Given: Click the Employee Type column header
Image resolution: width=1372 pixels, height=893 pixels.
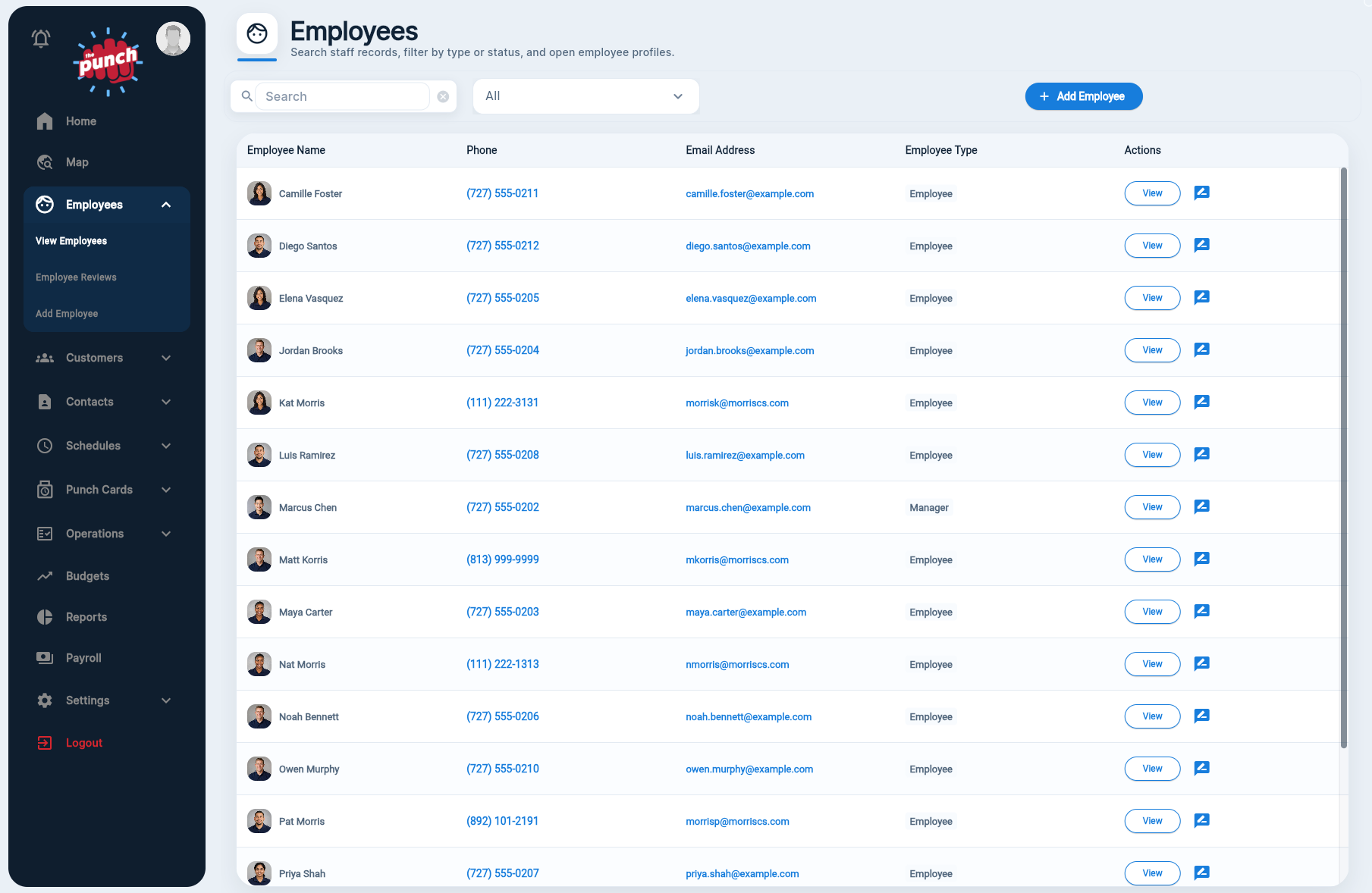Looking at the screenshot, I should click(940, 150).
